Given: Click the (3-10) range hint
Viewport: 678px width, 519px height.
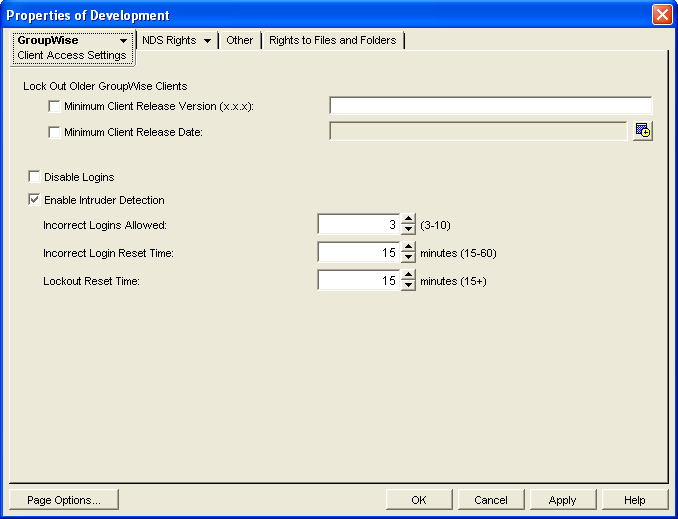Looking at the screenshot, I should [x=435, y=225].
